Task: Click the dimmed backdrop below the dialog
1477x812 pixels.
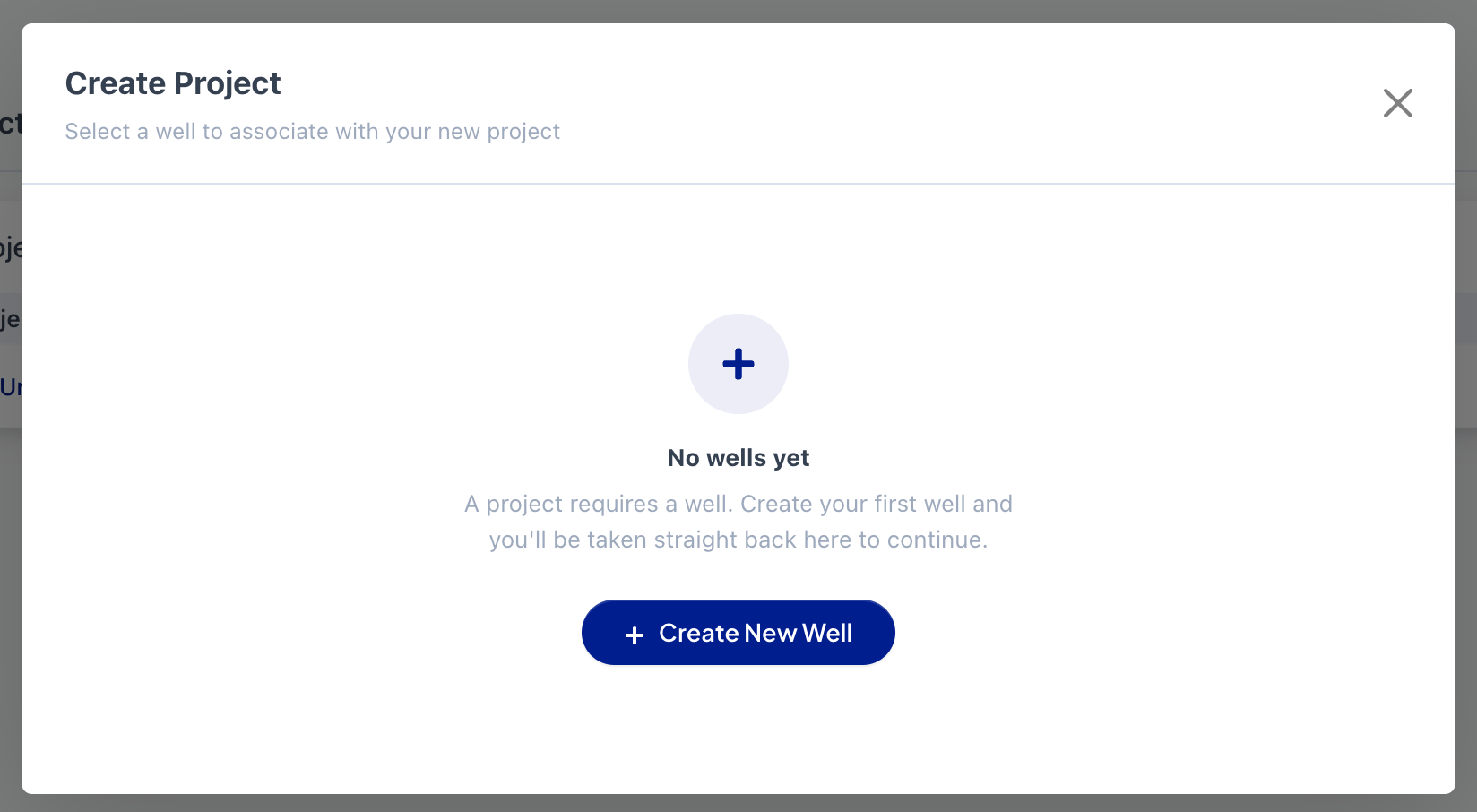Action: pyautogui.click(x=738, y=803)
